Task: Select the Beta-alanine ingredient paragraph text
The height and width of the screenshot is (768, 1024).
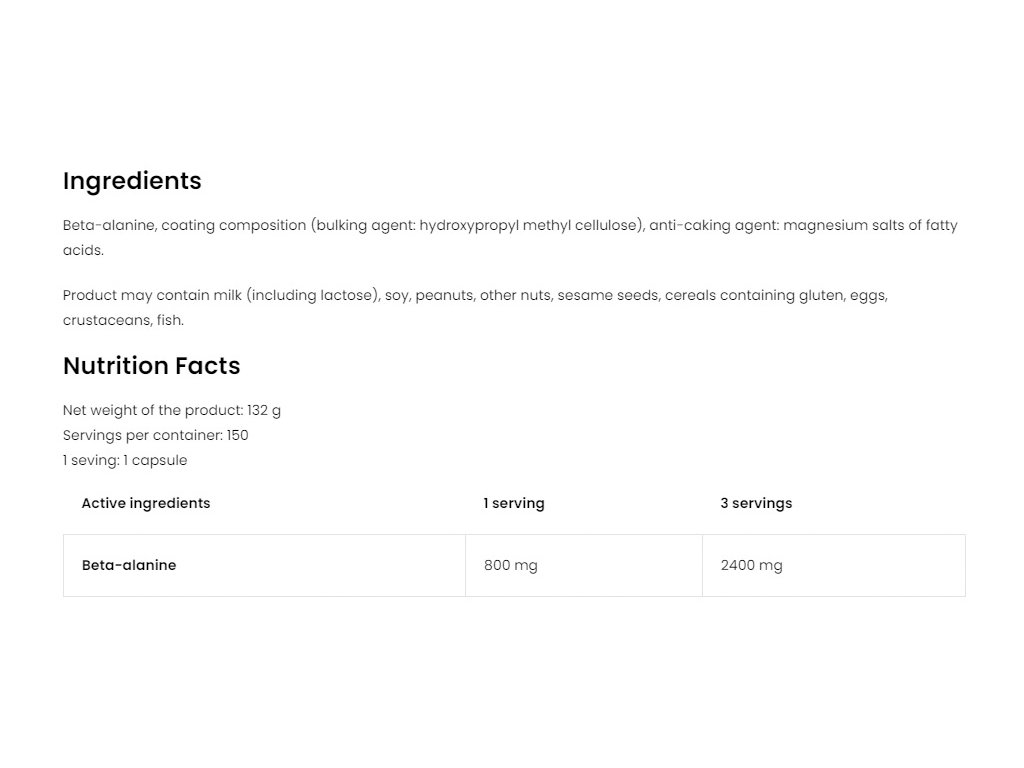Action: tap(510, 238)
